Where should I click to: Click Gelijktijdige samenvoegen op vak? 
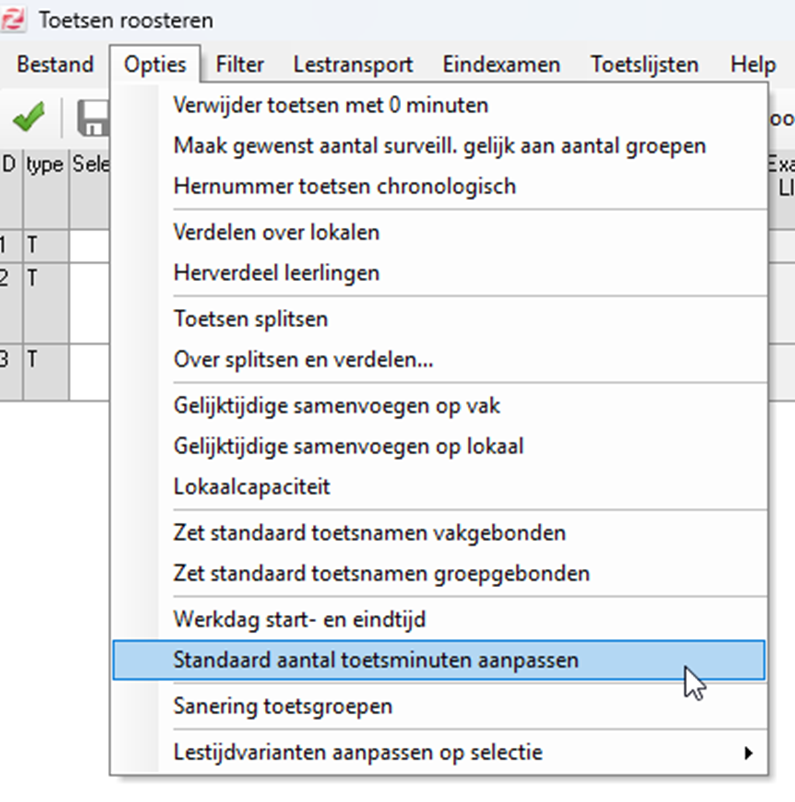pyautogui.click(x=337, y=406)
